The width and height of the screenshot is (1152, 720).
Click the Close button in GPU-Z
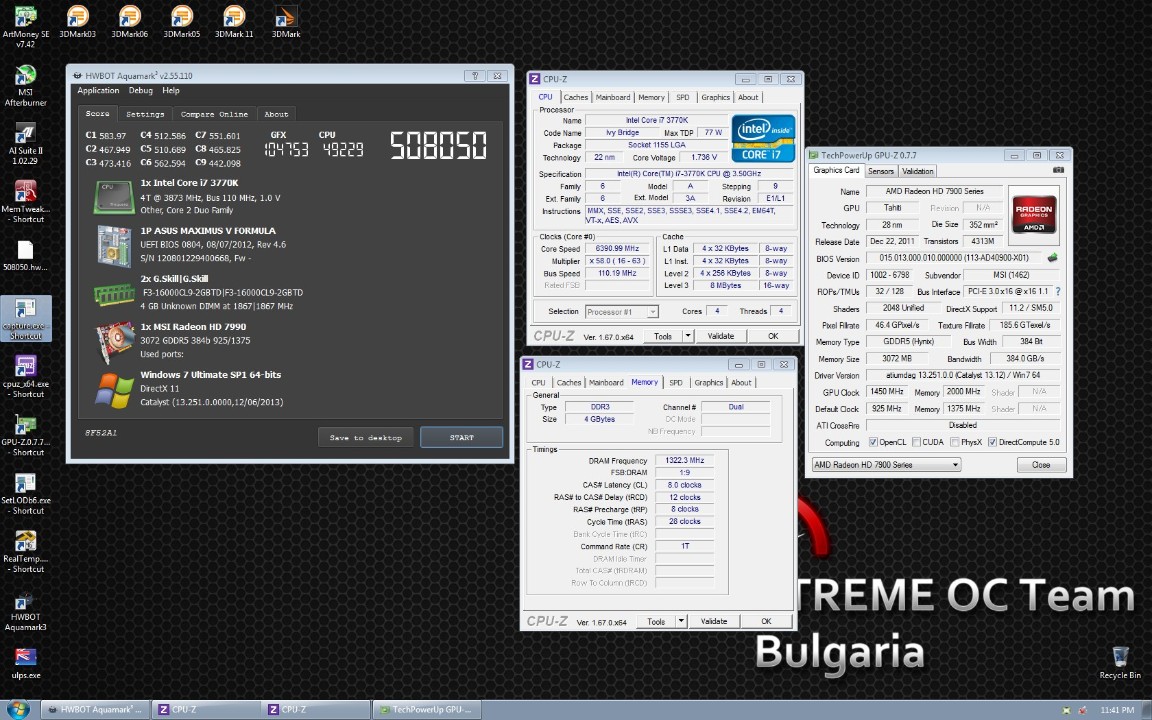(x=1040, y=465)
